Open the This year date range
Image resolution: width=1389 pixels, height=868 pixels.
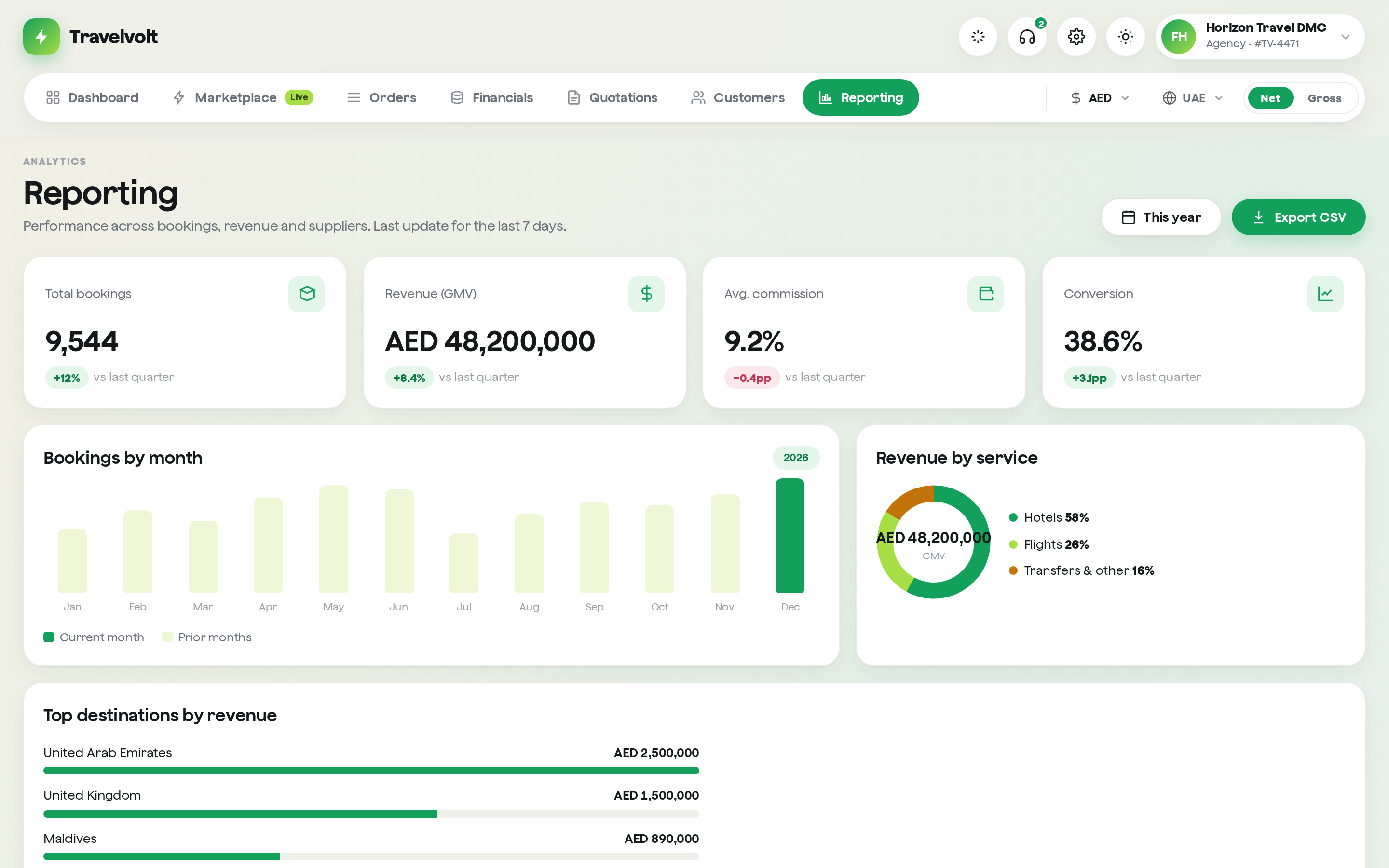pyautogui.click(x=1161, y=217)
